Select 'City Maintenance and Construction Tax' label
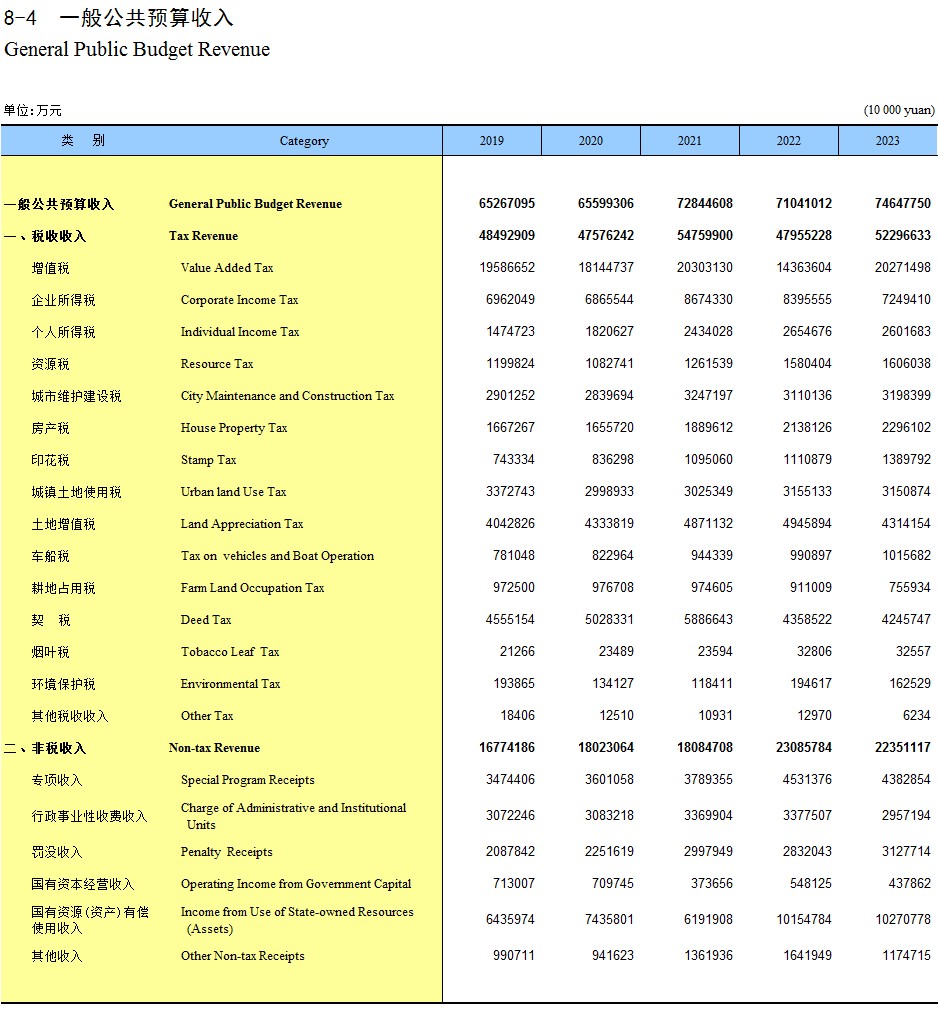The height and width of the screenshot is (1036, 938). click(287, 396)
